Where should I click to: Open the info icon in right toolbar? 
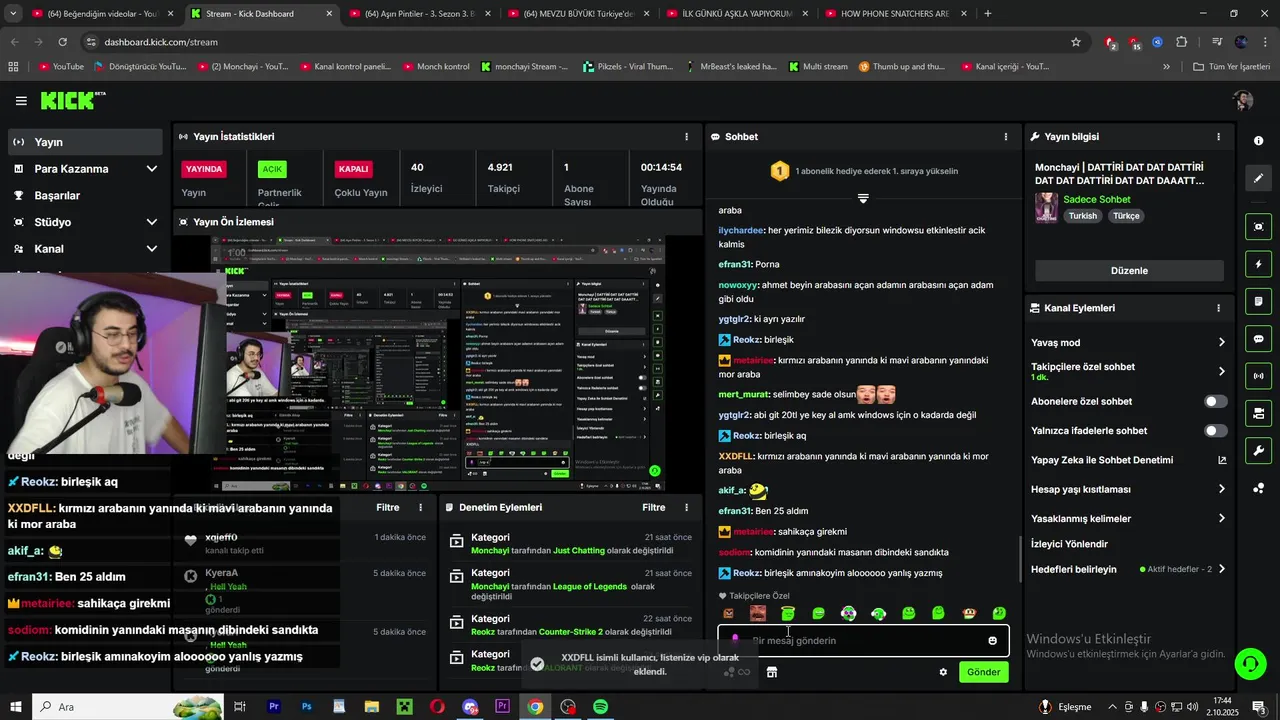[1258, 141]
